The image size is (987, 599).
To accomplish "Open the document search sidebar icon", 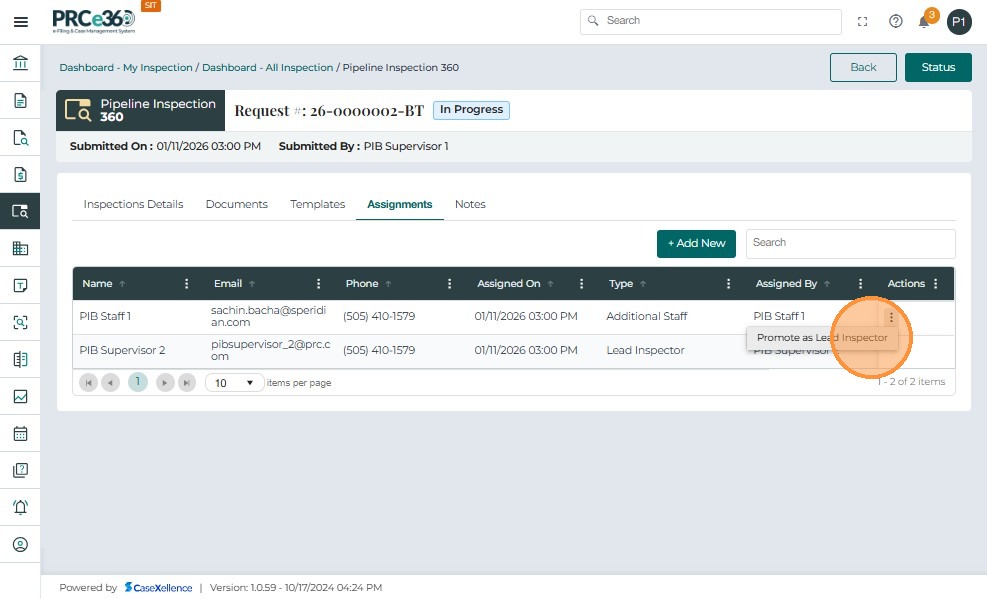I will (20, 137).
